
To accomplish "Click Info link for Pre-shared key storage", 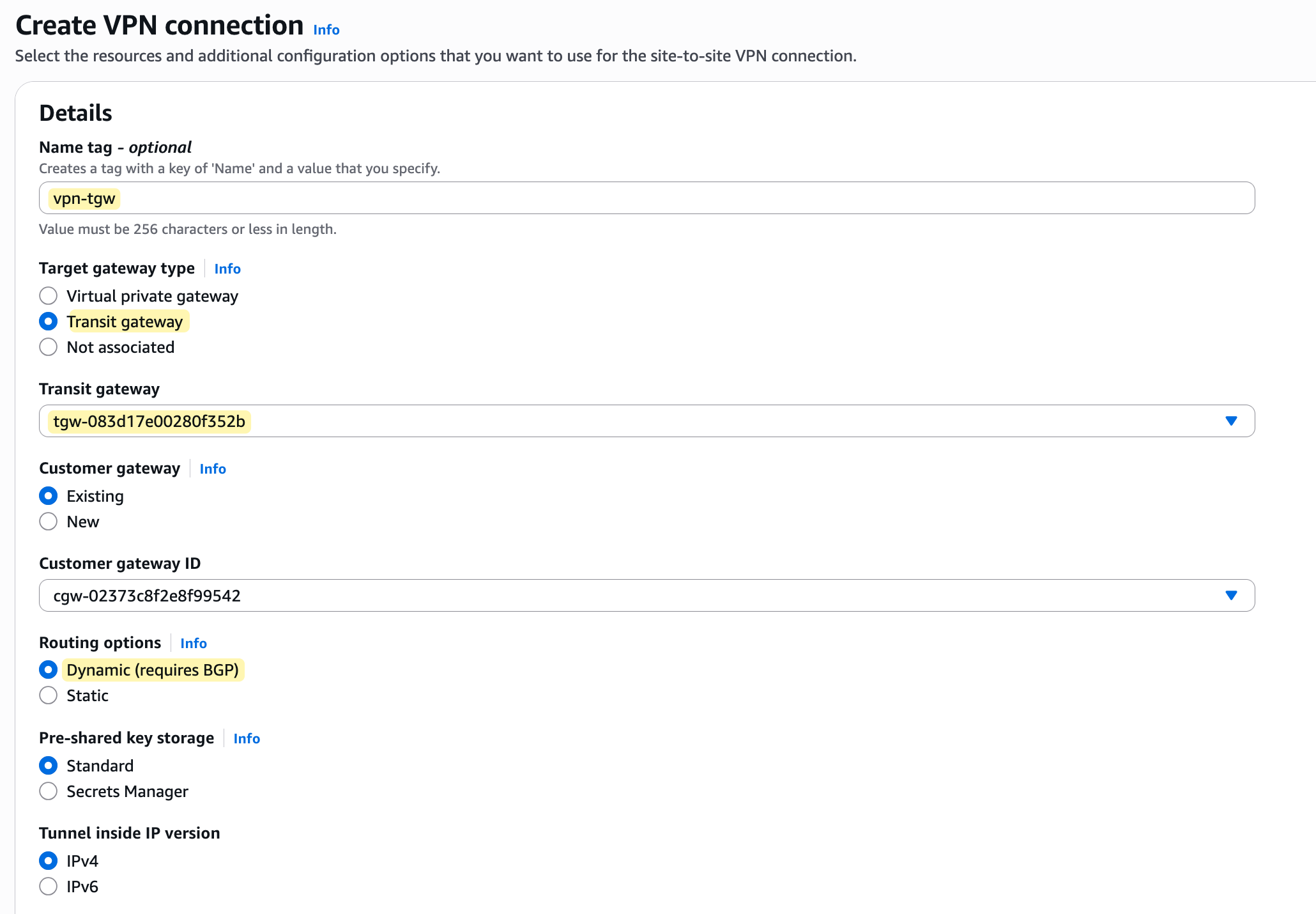I will click(x=247, y=739).
